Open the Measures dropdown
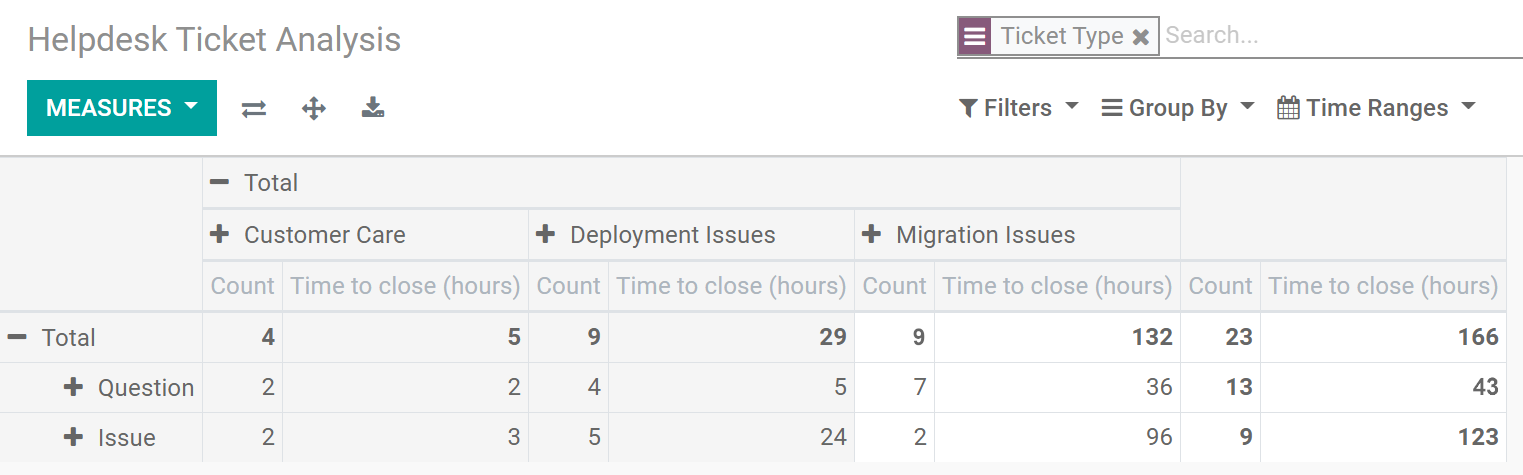Image resolution: width=1523 pixels, height=475 pixels. [x=122, y=108]
